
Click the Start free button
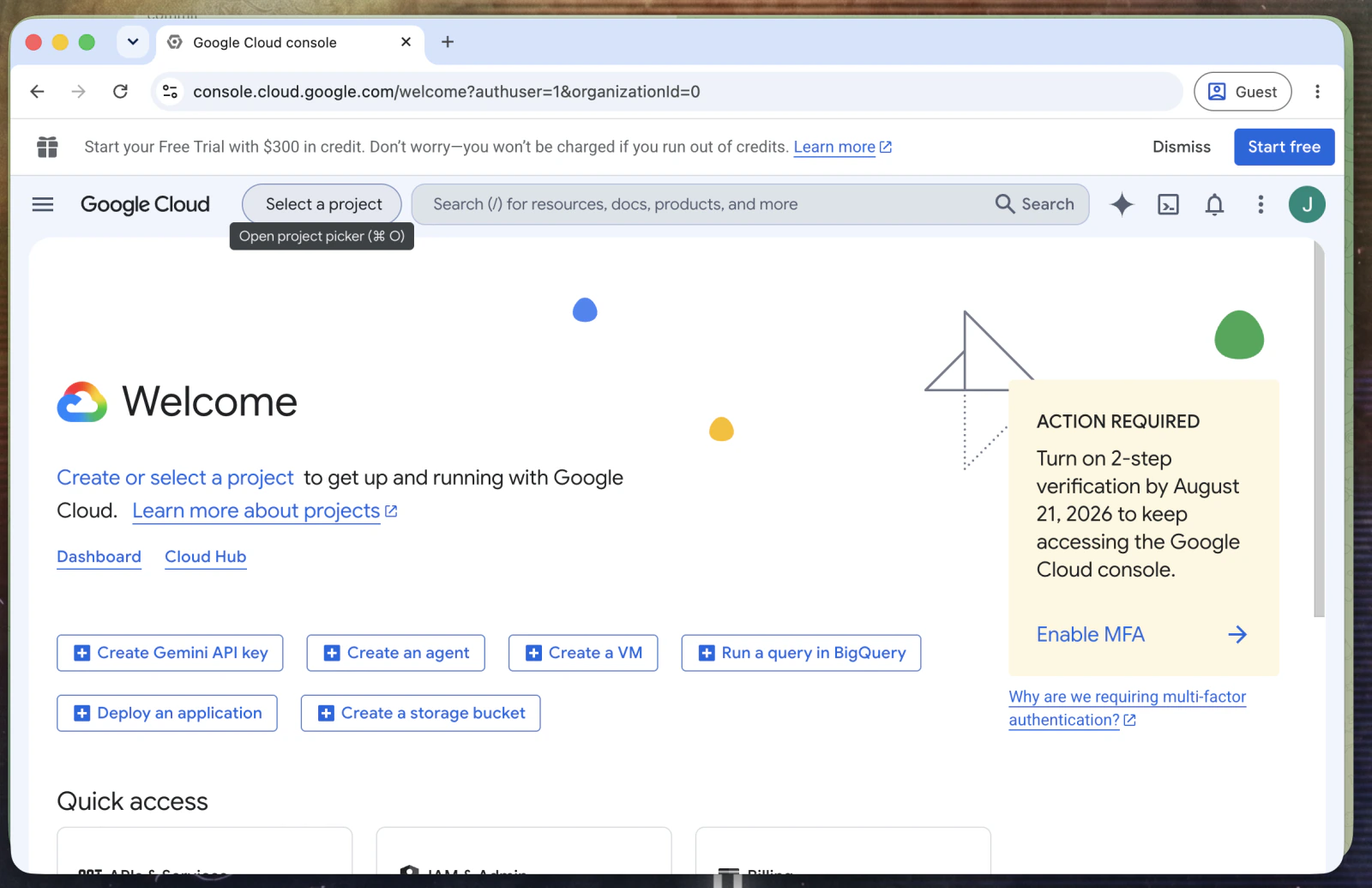1284,147
